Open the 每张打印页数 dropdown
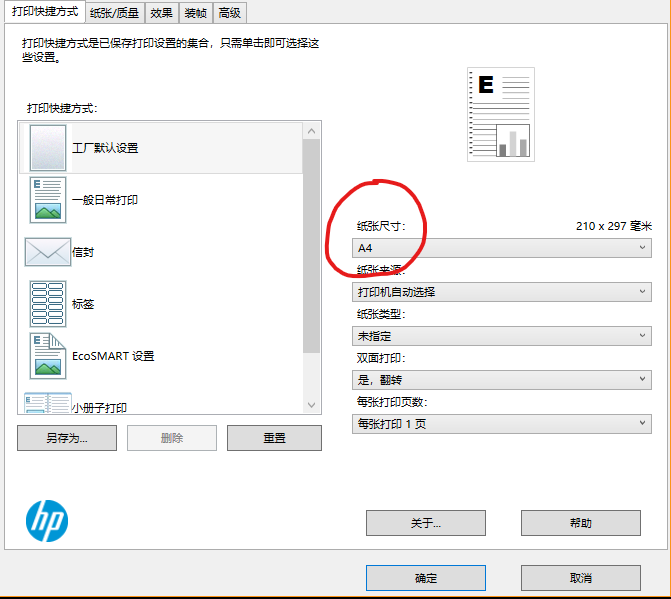This screenshot has width=671, height=599. pyautogui.click(x=501, y=424)
